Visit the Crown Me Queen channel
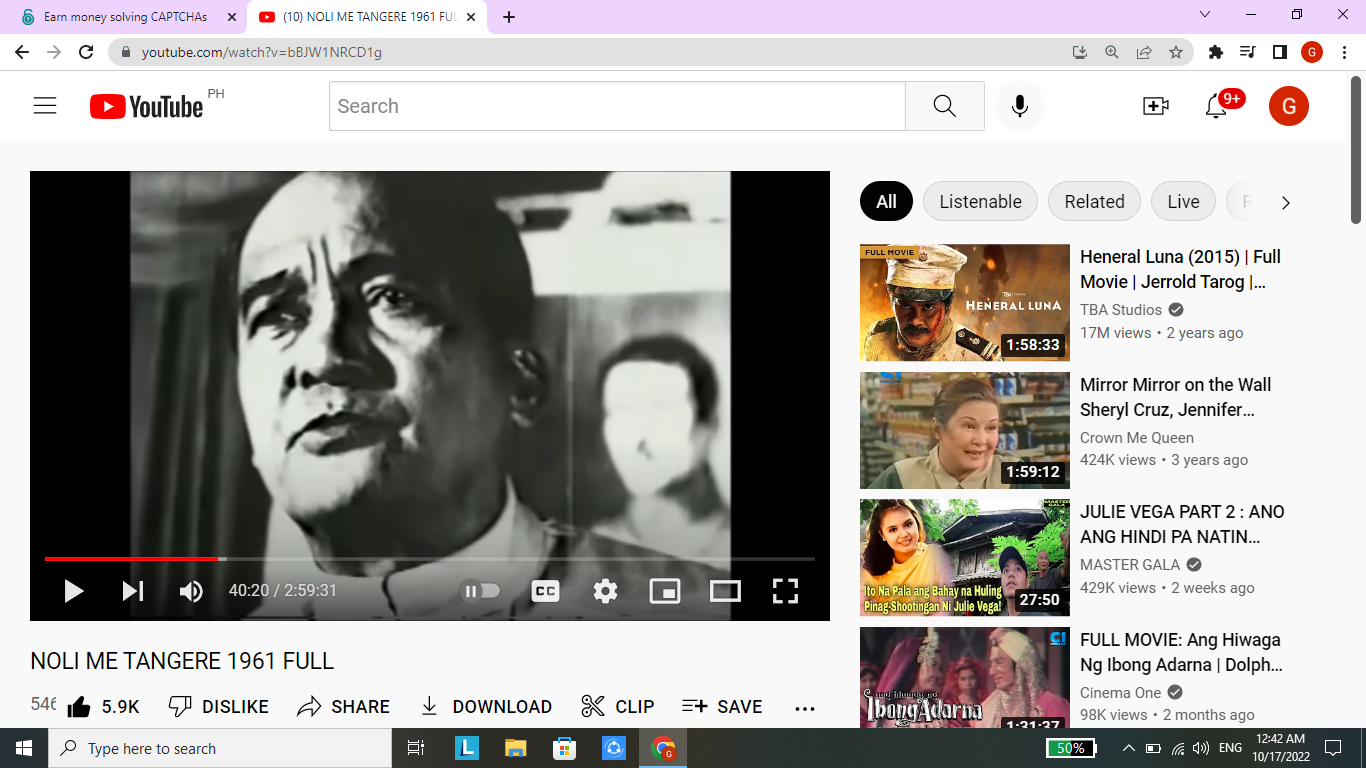 pyautogui.click(x=1137, y=438)
